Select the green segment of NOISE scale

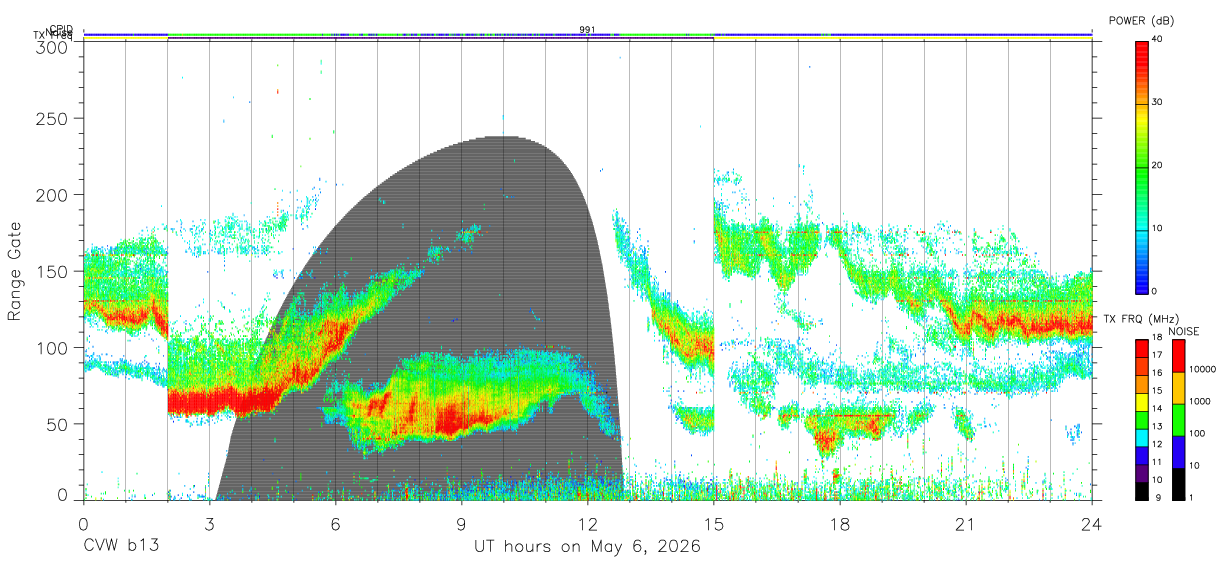point(1178,420)
